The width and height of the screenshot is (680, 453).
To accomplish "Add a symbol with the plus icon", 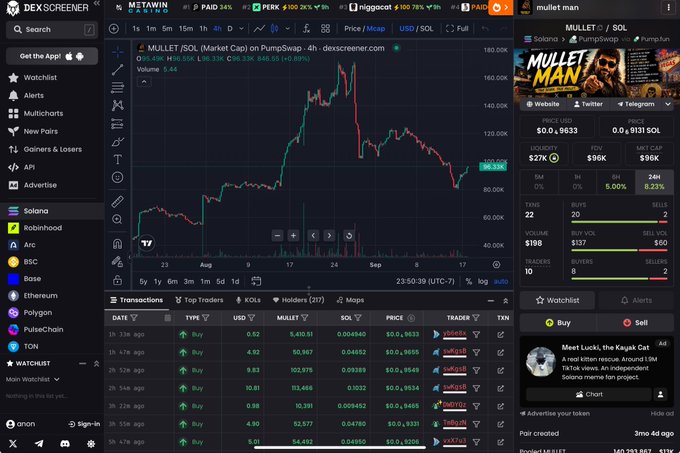I will point(114,29).
